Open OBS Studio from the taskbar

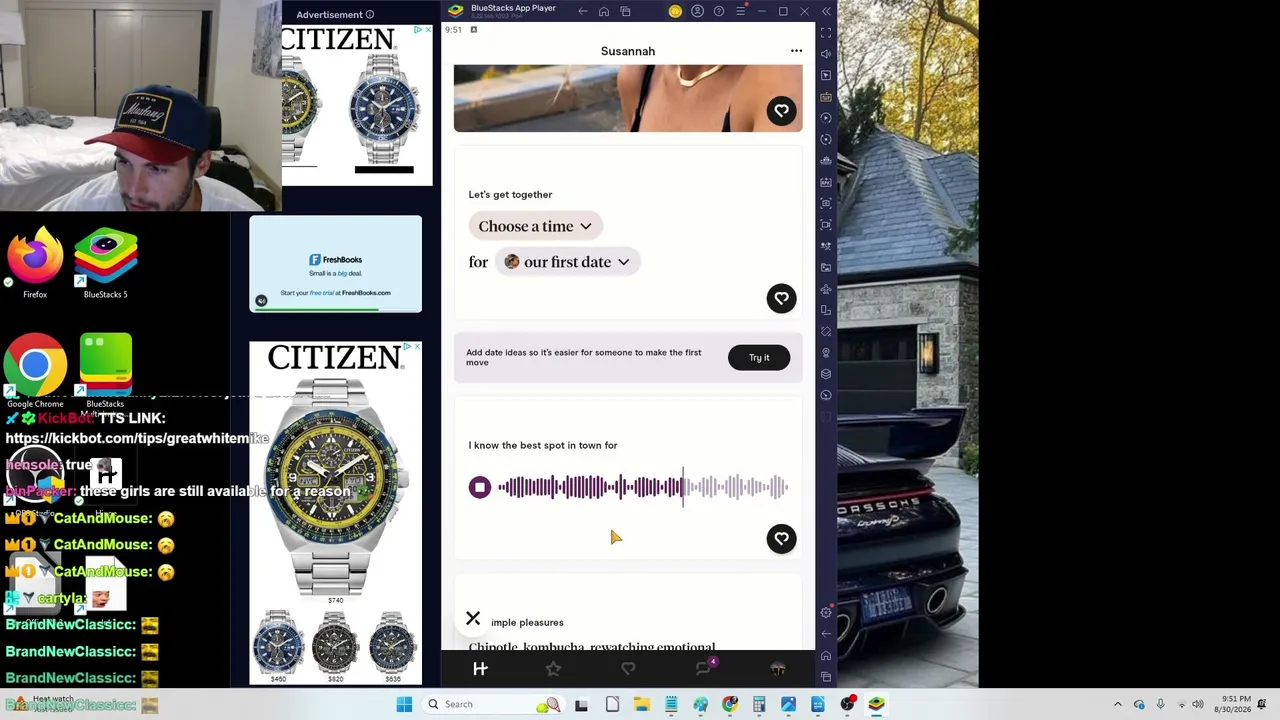click(x=848, y=704)
